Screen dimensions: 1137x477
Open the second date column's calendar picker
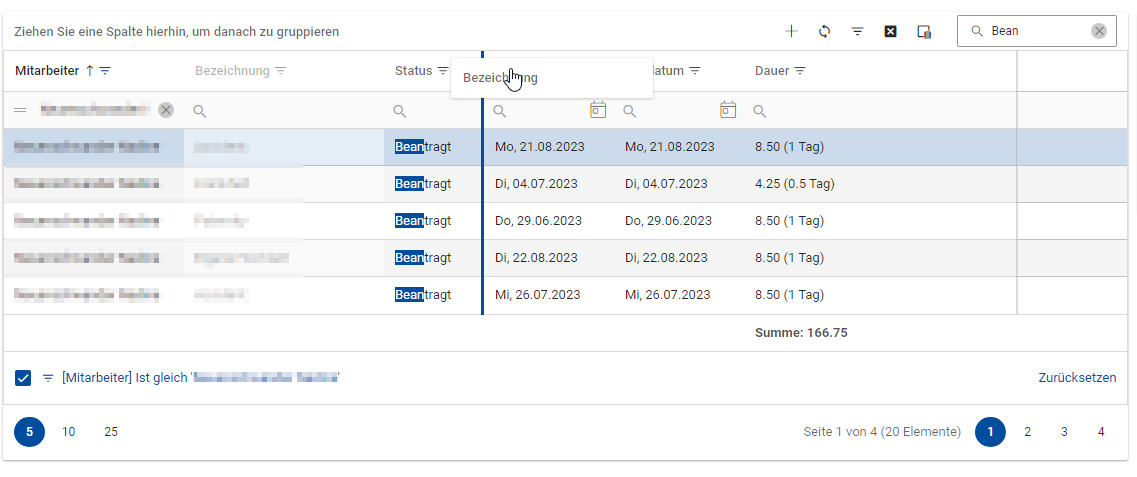[x=728, y=110]
